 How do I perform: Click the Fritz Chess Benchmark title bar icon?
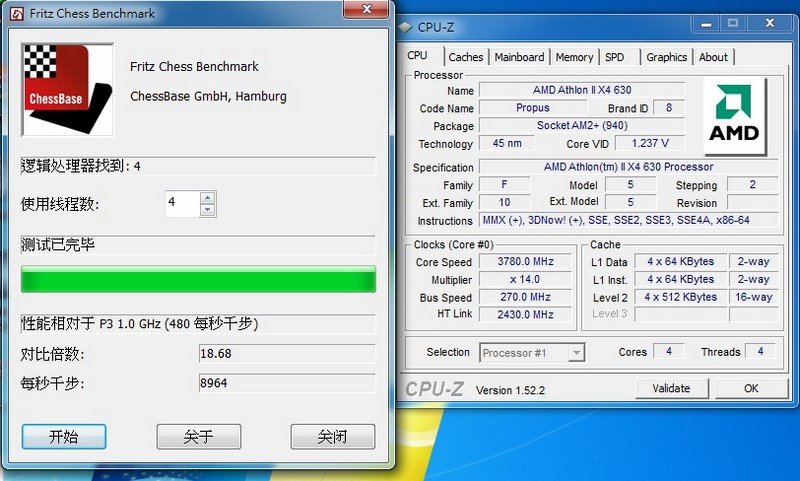17,14
